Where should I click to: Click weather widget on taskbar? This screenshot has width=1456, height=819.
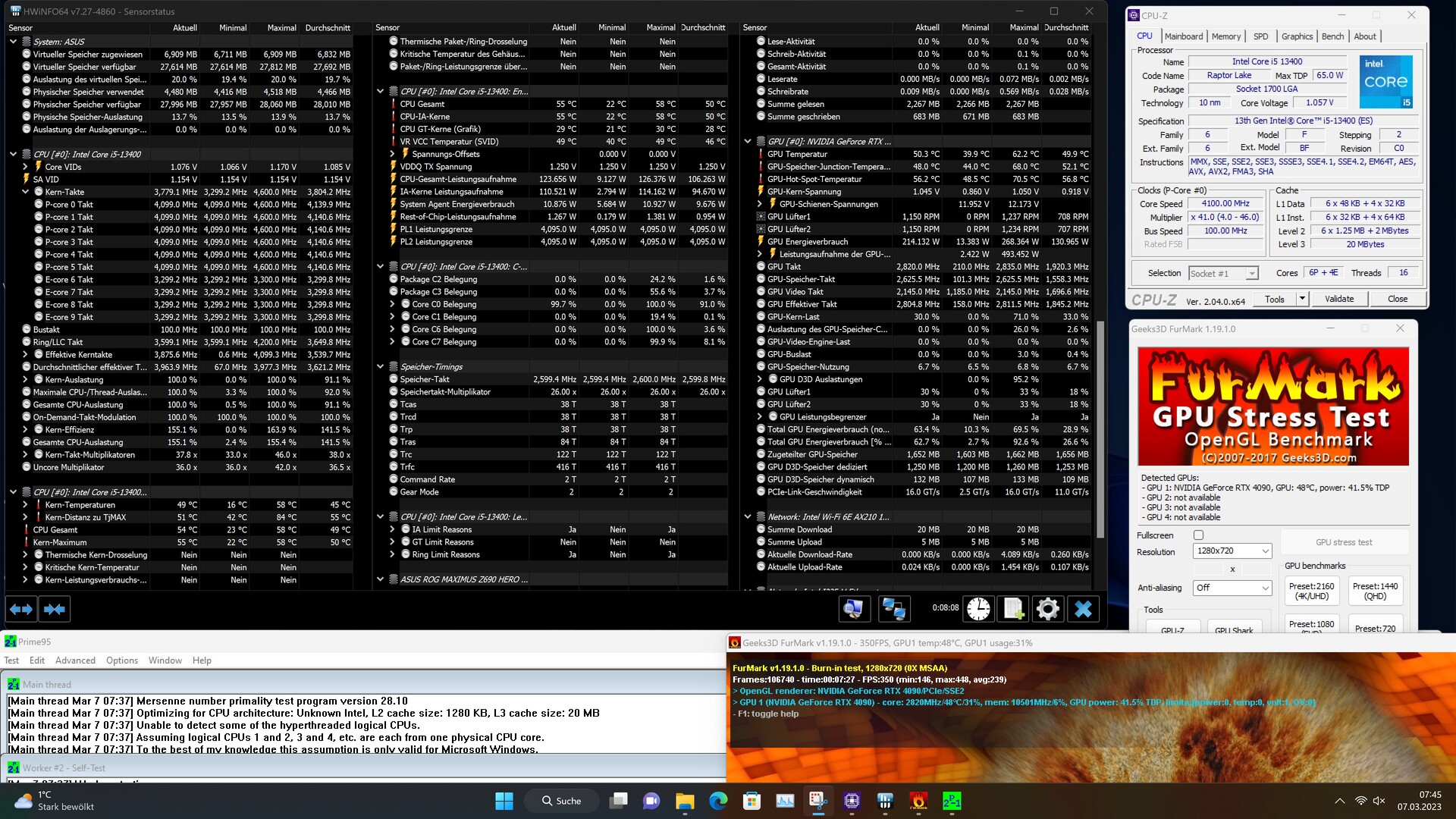[55, 801]
